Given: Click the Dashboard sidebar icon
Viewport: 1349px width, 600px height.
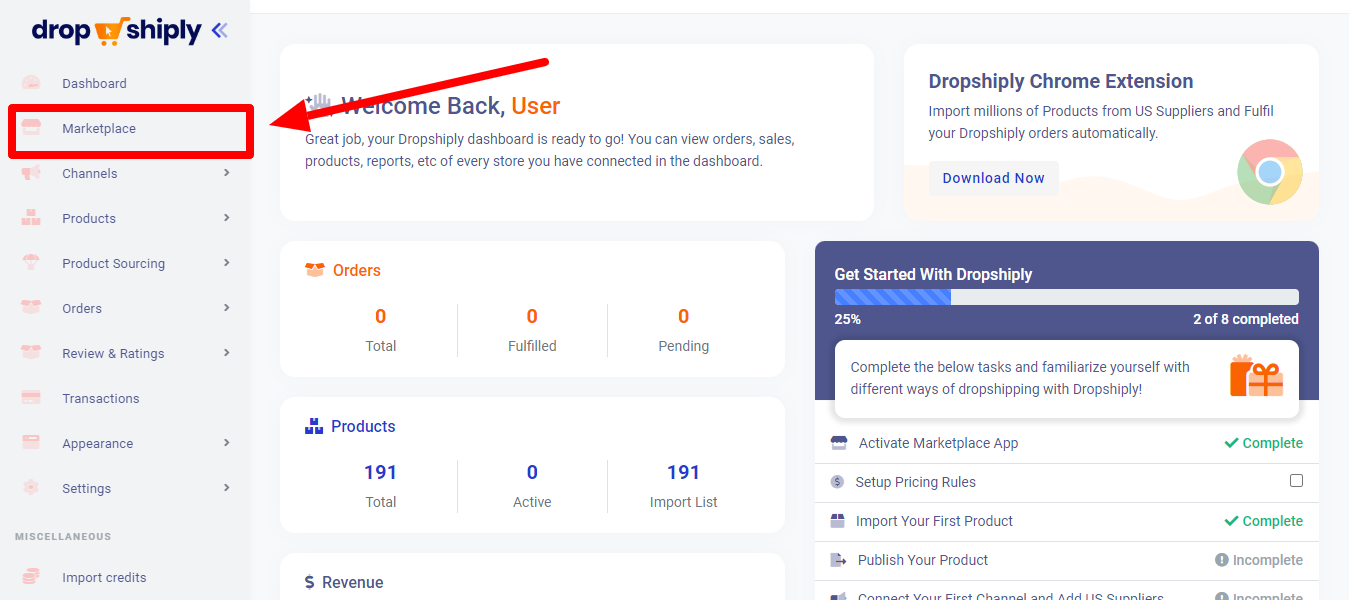Looking at the screenshot, I should pos(31,83).
